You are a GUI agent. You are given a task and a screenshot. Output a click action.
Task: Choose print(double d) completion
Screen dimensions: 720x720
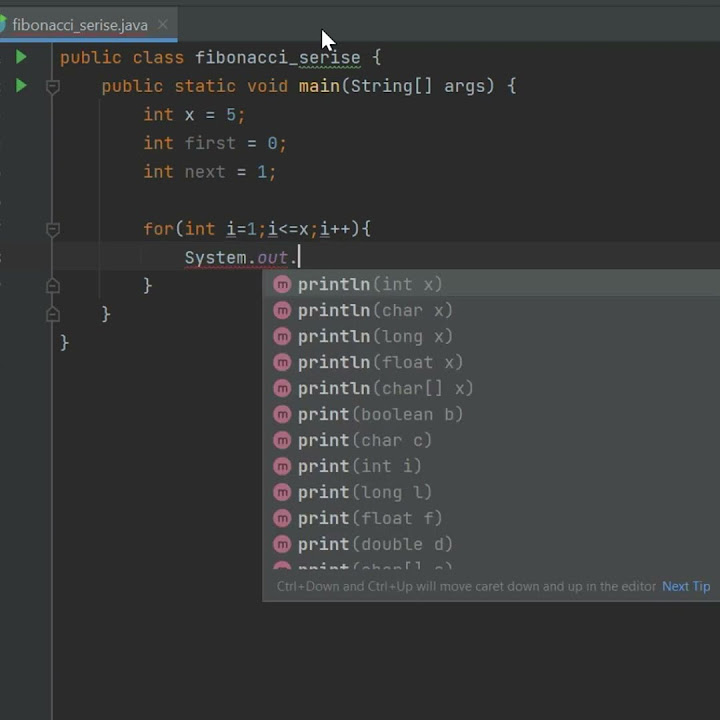[x=491, y=544]
